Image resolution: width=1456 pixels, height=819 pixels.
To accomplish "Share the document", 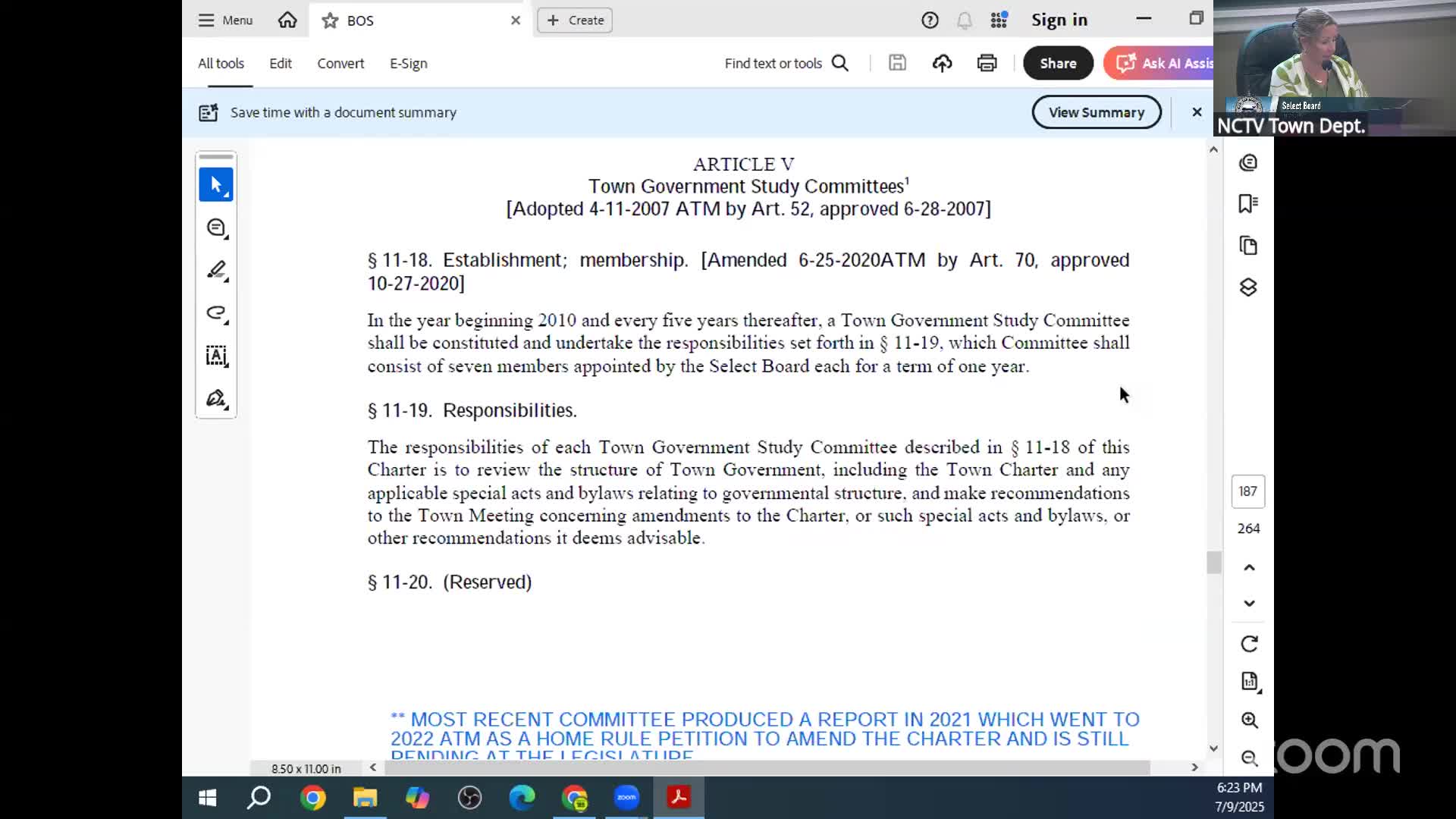I will 1058,63.
